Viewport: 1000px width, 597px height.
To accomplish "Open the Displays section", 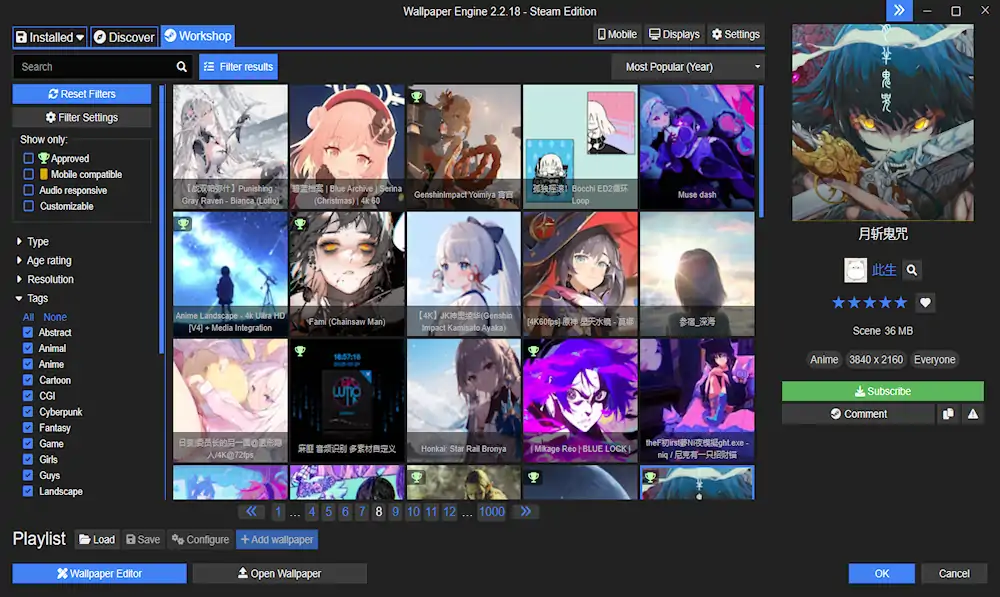I will (x=674, y=34).
